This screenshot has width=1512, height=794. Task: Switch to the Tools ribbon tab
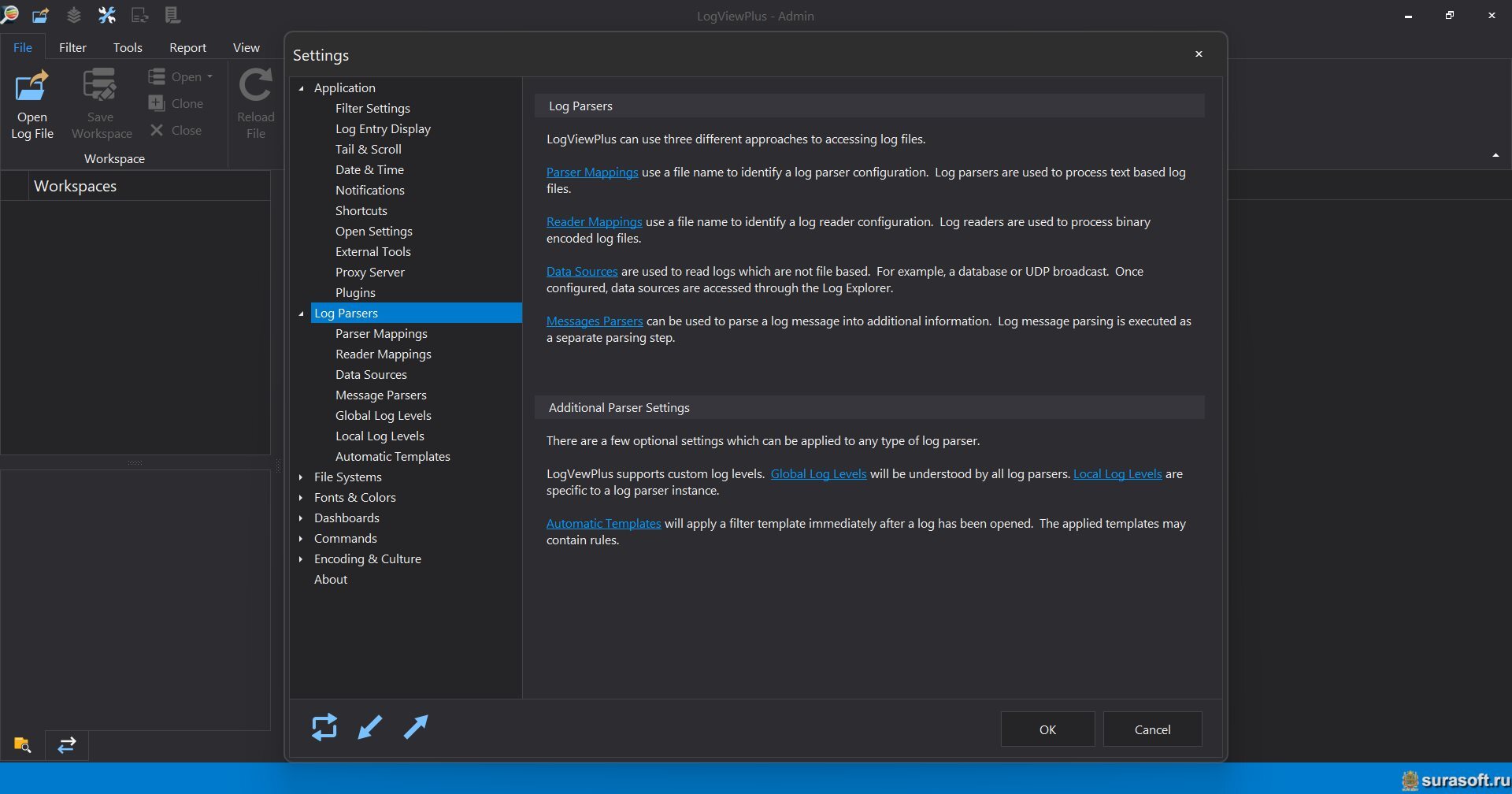coord(128,47)
